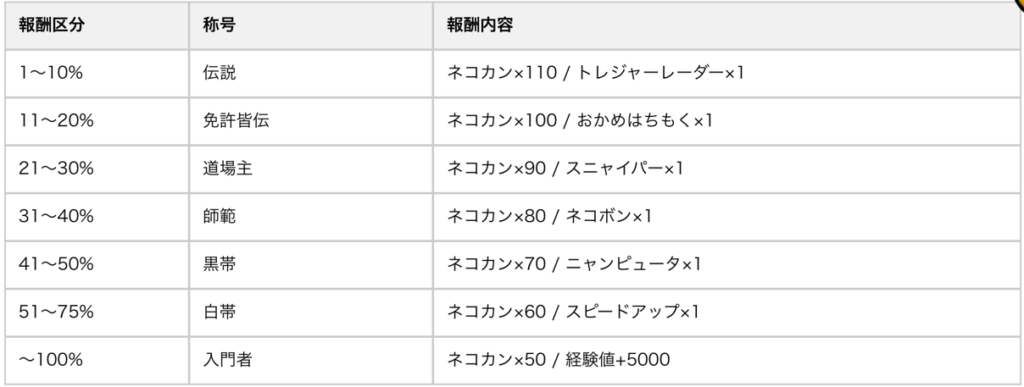
Task: Click the 報酬内容 column header
Action: point(726,25)
